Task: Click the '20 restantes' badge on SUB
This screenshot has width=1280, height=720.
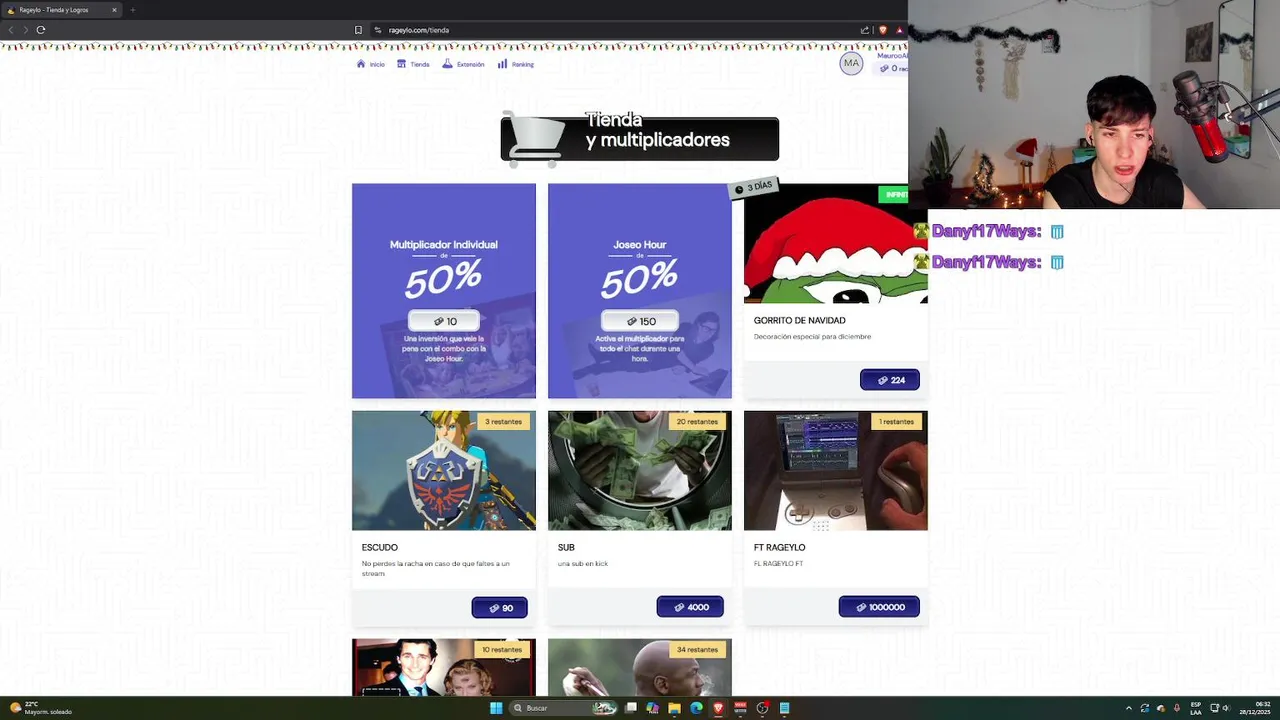Action: point(697,422)
